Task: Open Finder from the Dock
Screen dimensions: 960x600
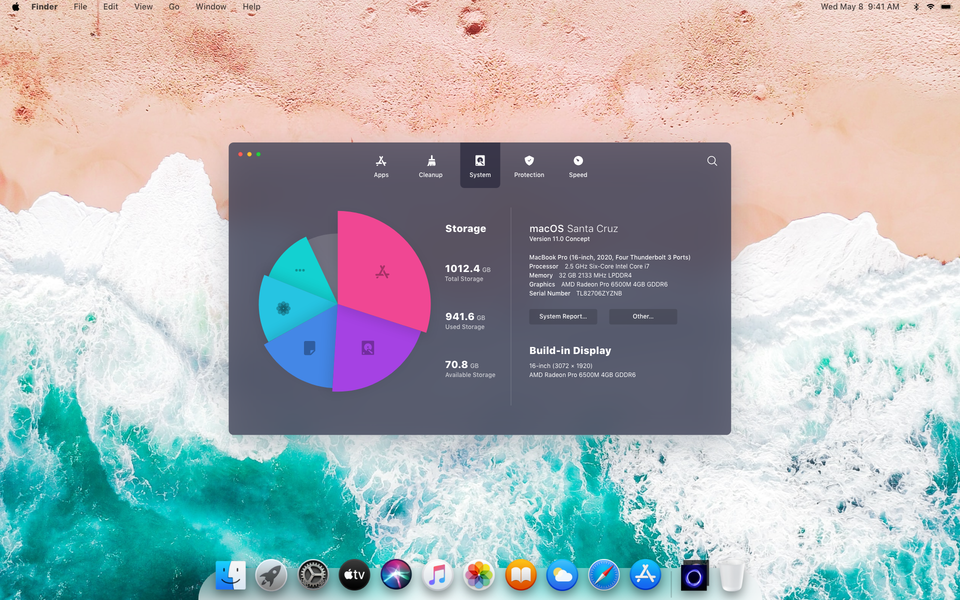Action: point(231,576)
